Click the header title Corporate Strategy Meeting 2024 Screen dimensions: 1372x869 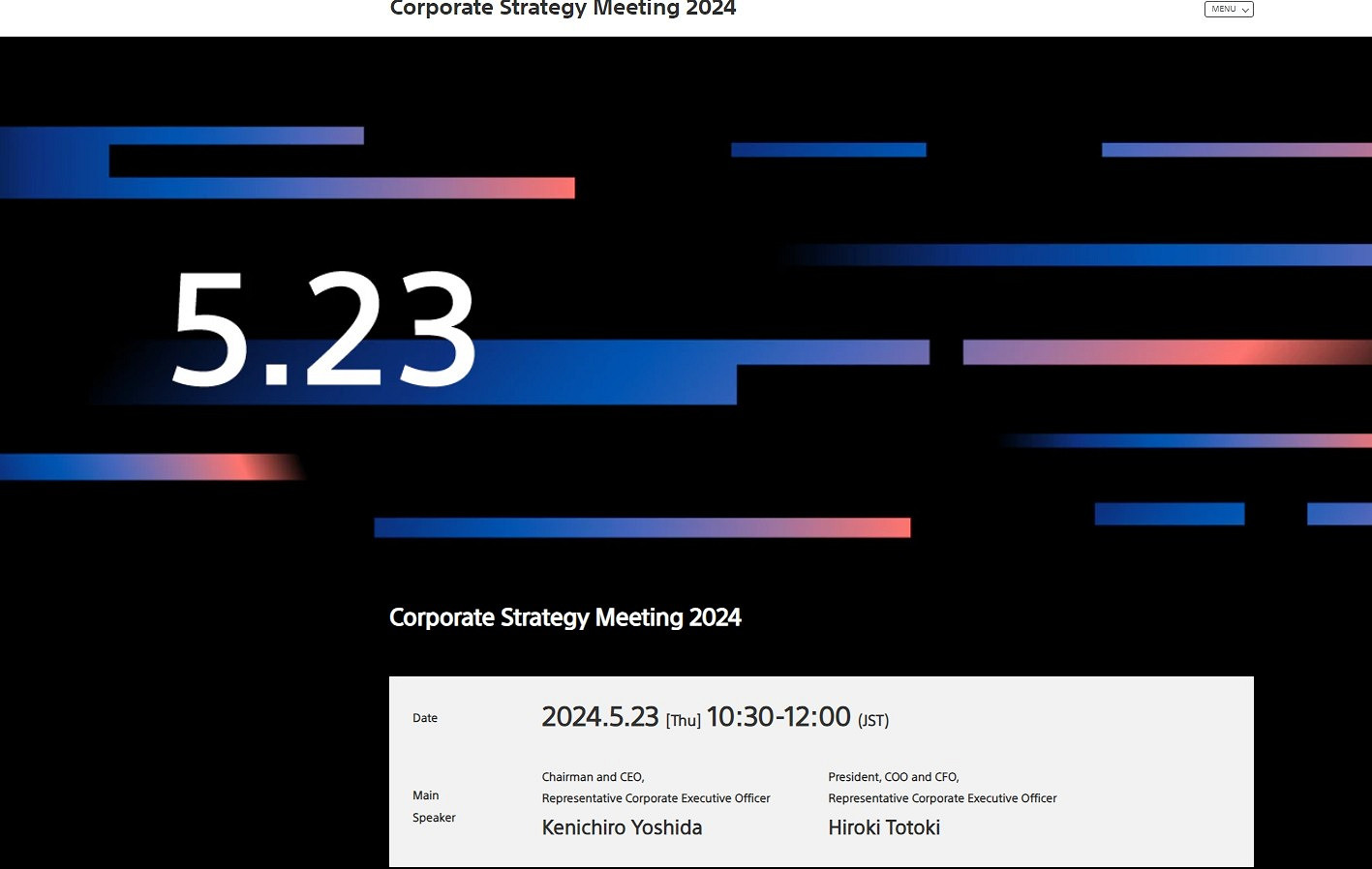563,10
